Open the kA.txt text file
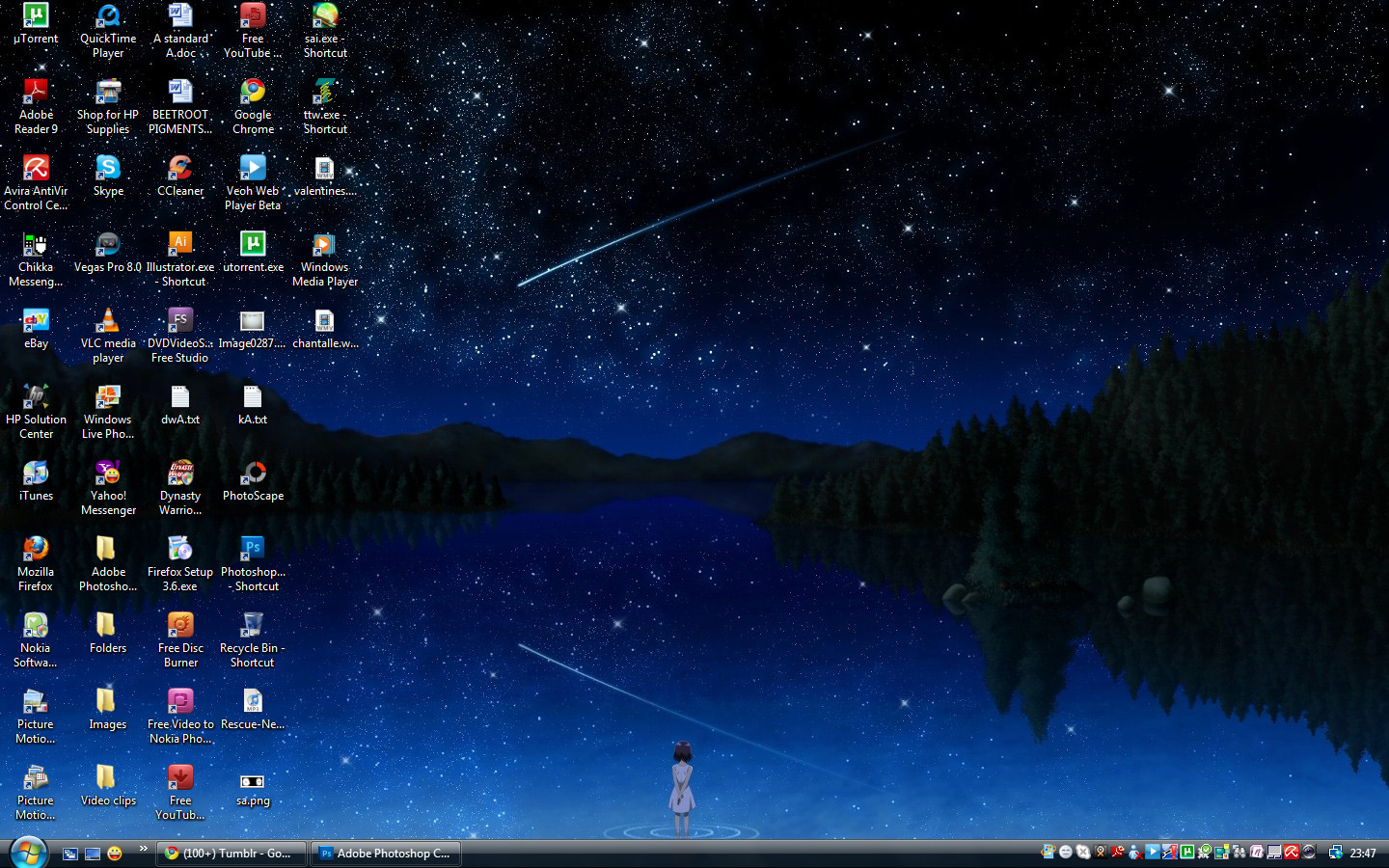 (x=253, y=405)
